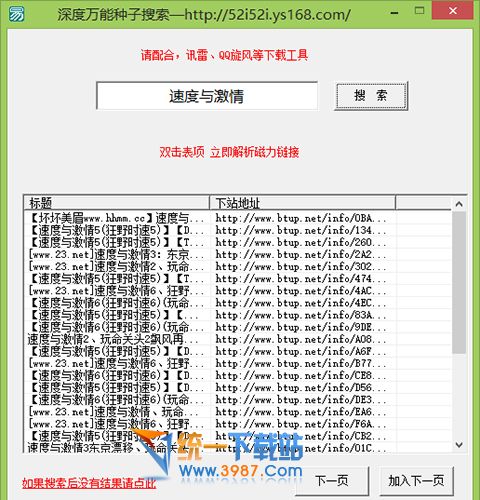Click the 加入下一页 button
480x500 pixels.
416,480
